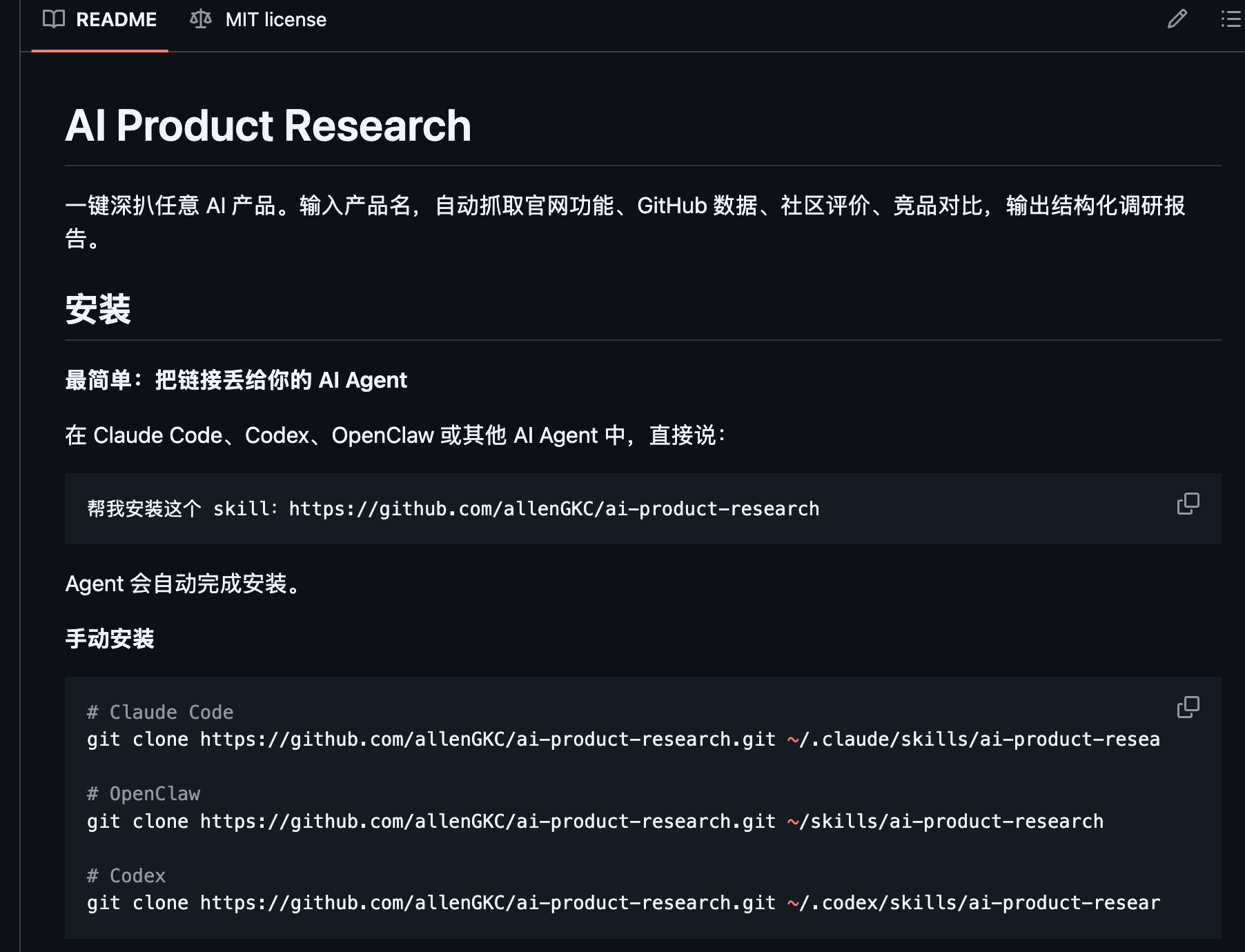Click the line mentioning Claude Code、Codex、OpenClaw
Screen dimensions: 1245x952
[x=395, y=435]
